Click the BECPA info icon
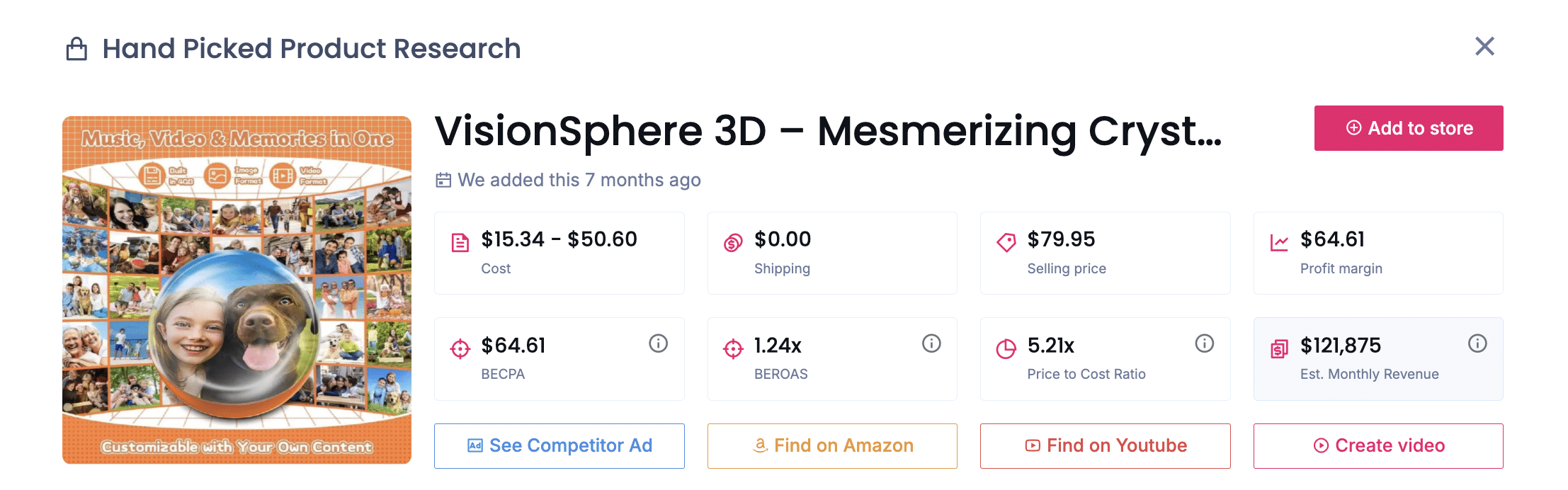Image resolution: width=1568 pixels, height=490 pixels. pyautogui.click(x=658, y=343)
